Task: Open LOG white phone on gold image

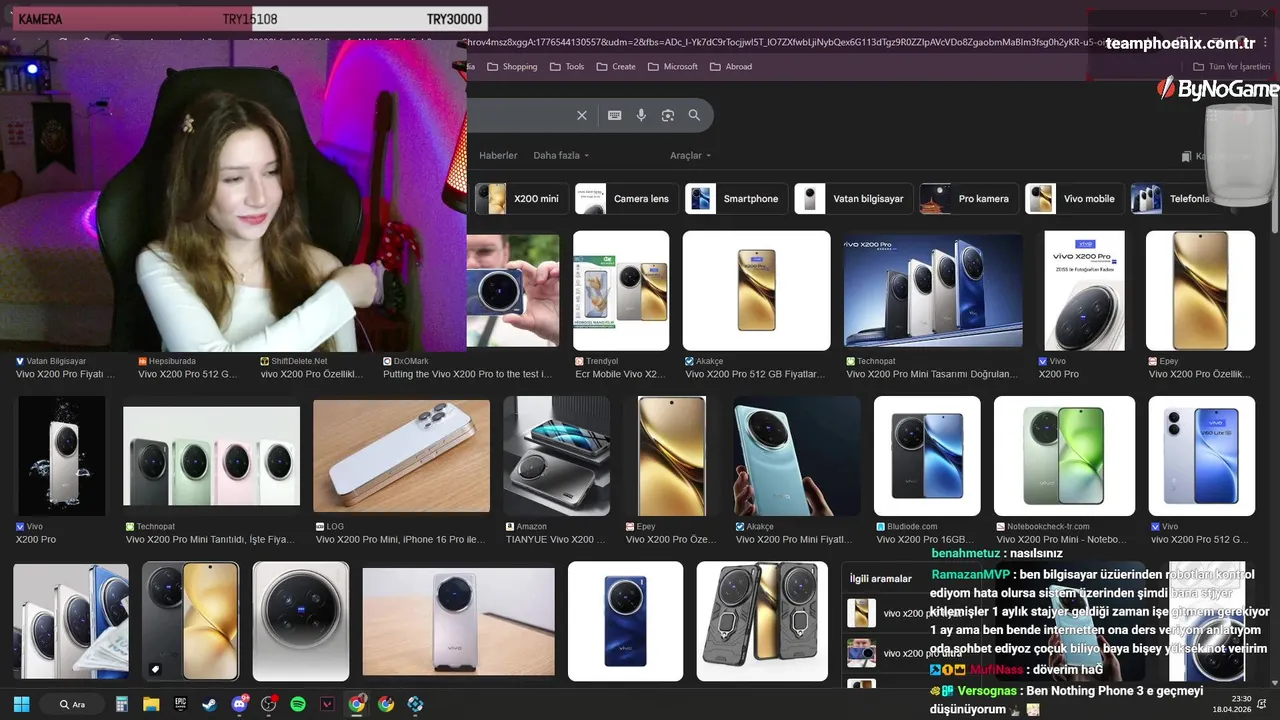Action: click(401, 456)
